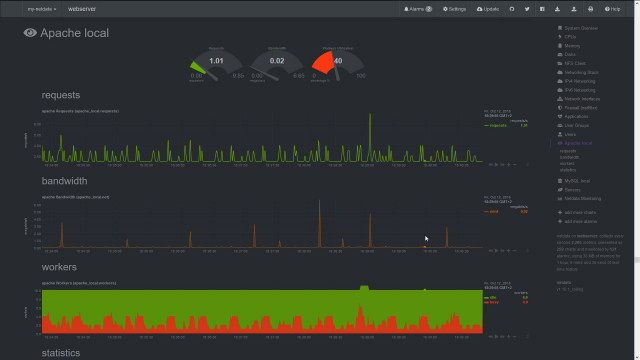Click the import snapshot icon

(x=557, y=9)
